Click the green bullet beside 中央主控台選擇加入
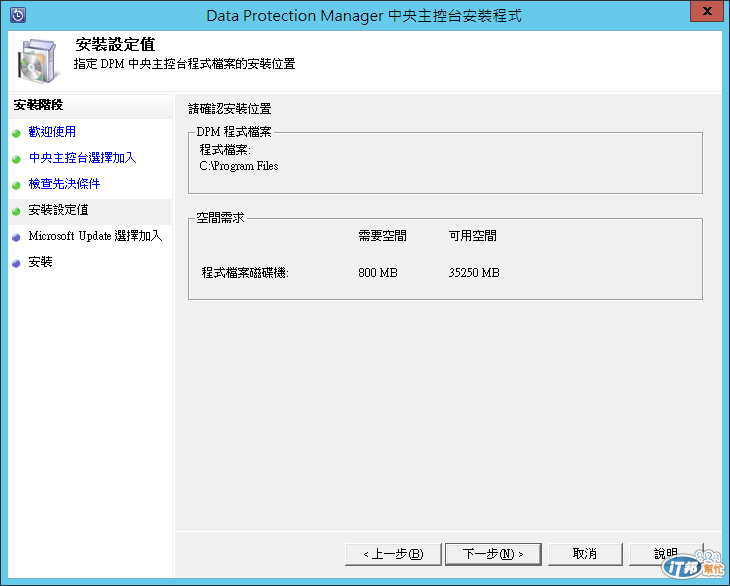This screenshot has width=730, height=586. point(16,159)
